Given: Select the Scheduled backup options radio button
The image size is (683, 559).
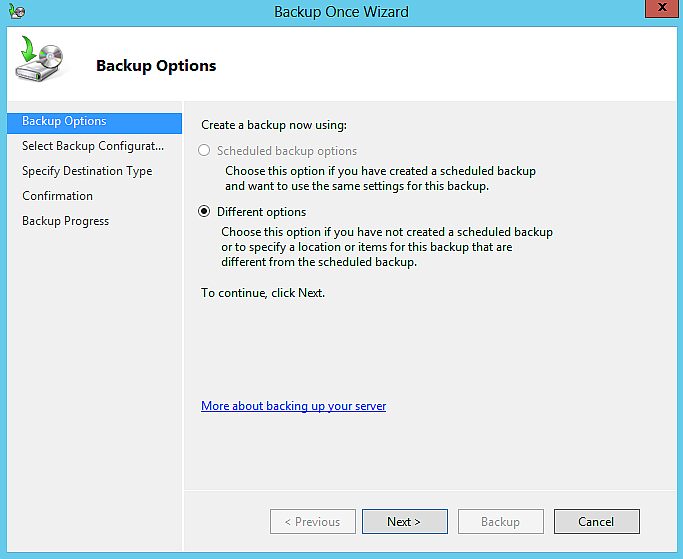Looking at the screenshot, I should point(204,150).
